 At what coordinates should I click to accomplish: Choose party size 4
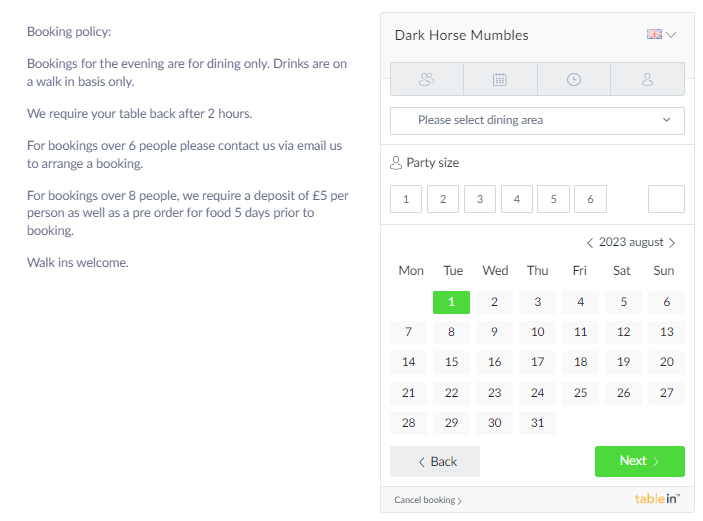pos(516,199)
